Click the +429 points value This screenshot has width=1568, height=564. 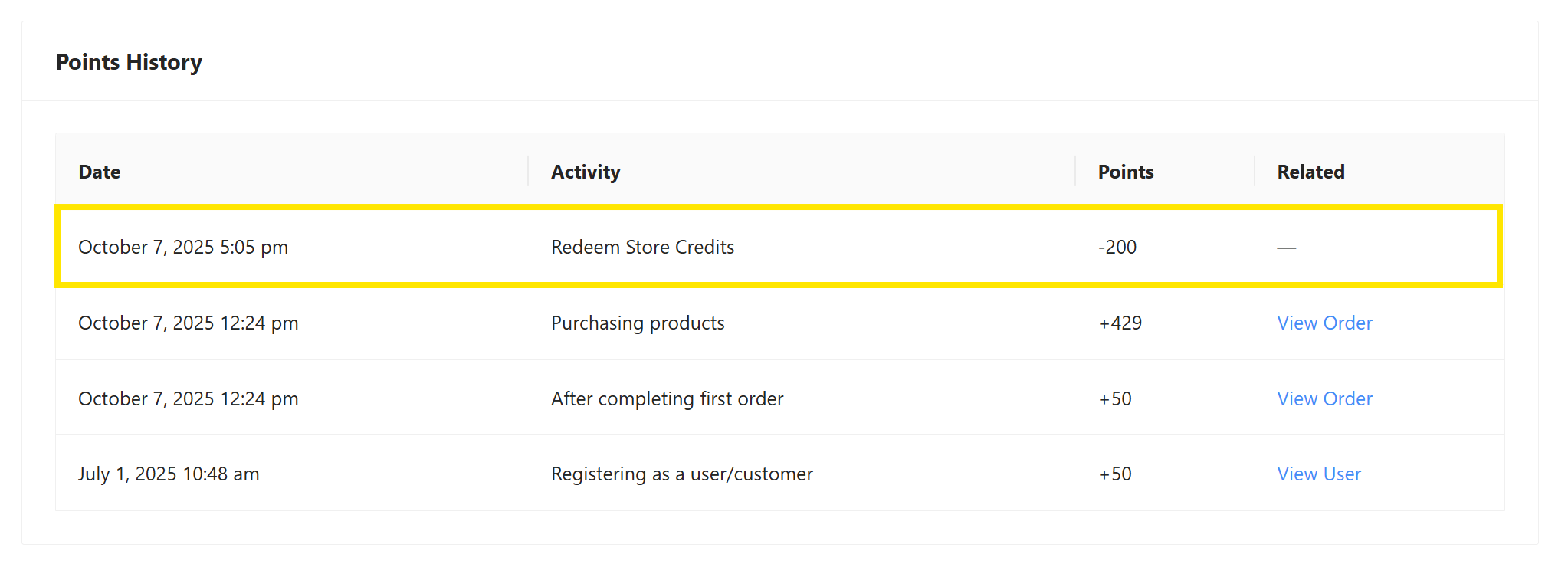click(x=1120, y=323)
